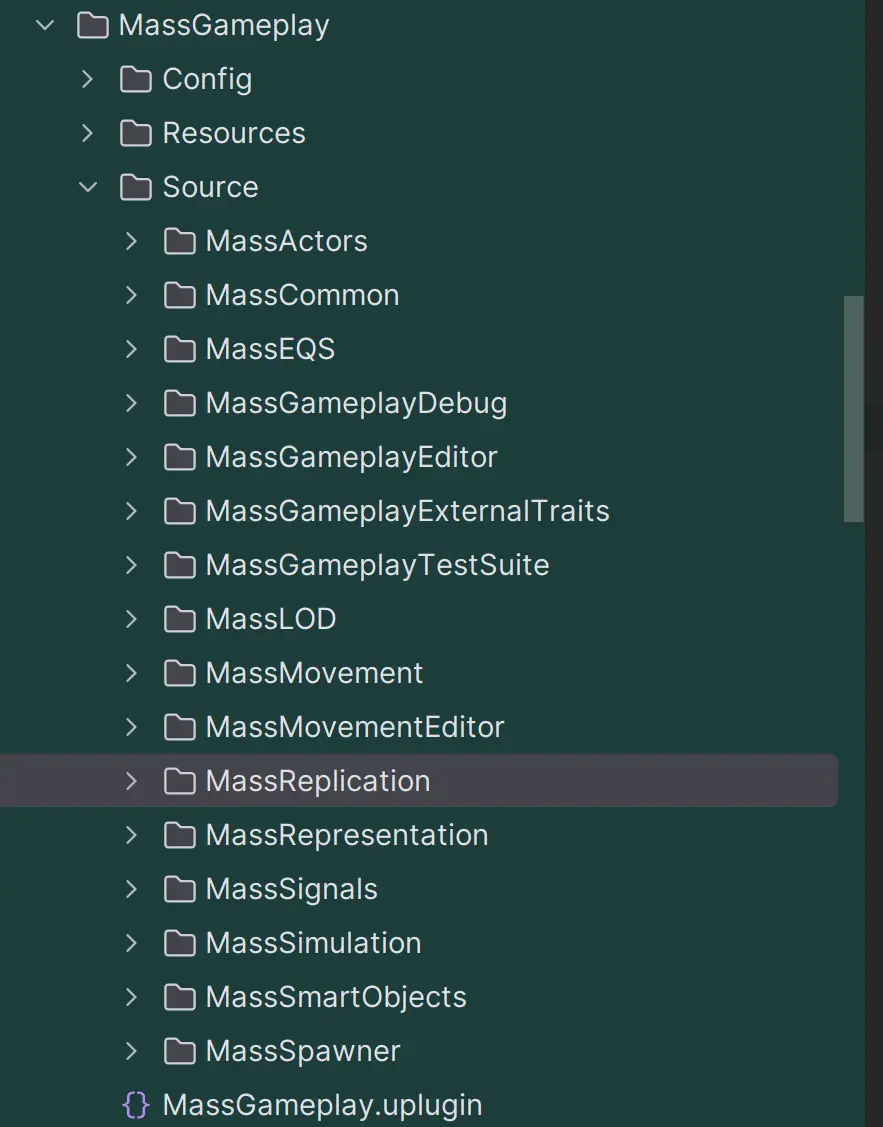The width and height of the screenshot is (883, 1127).
Task: Select the MassRepresentation tree entry
Action: point(346,835)
